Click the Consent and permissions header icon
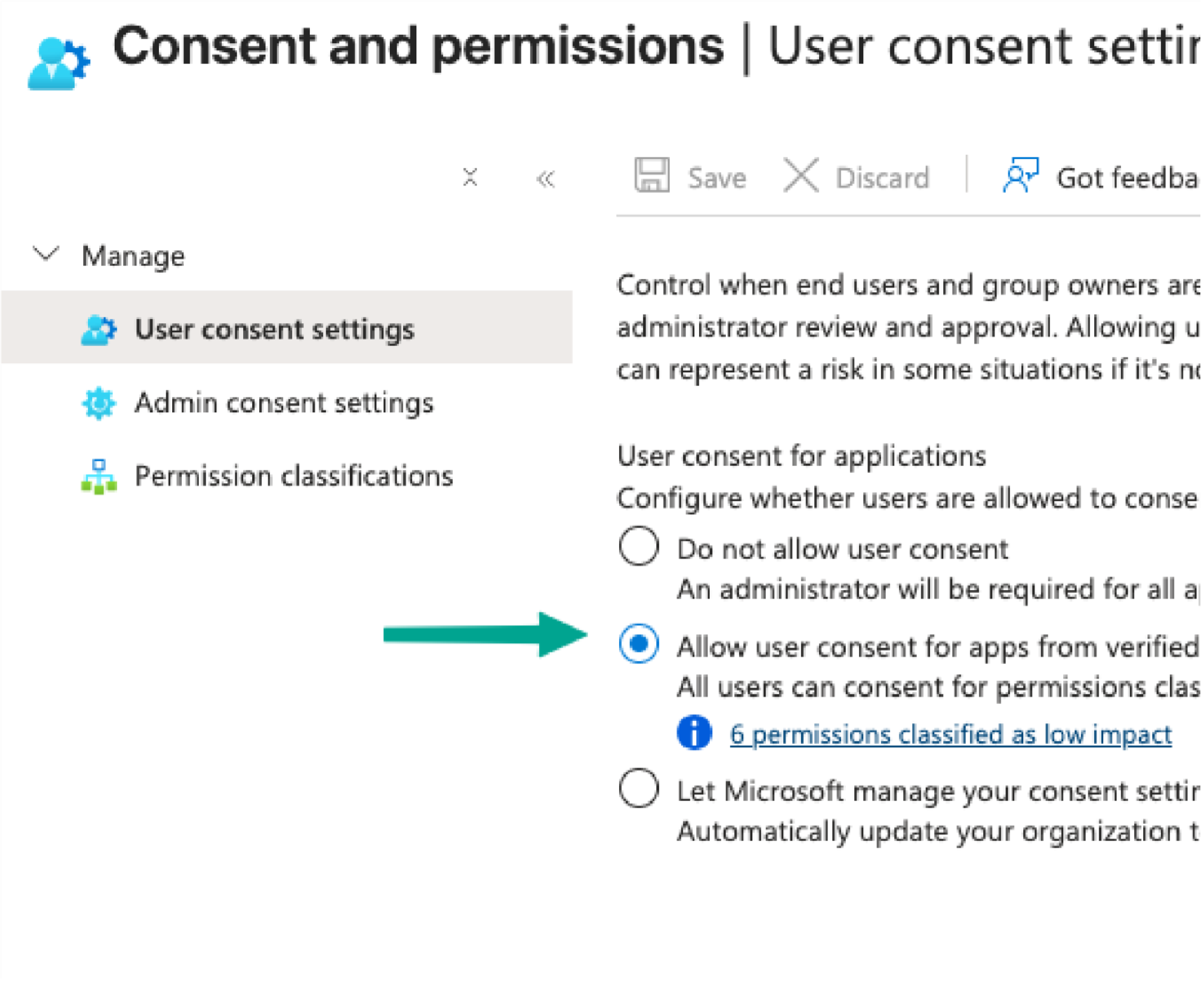 [x=59, y=63]
